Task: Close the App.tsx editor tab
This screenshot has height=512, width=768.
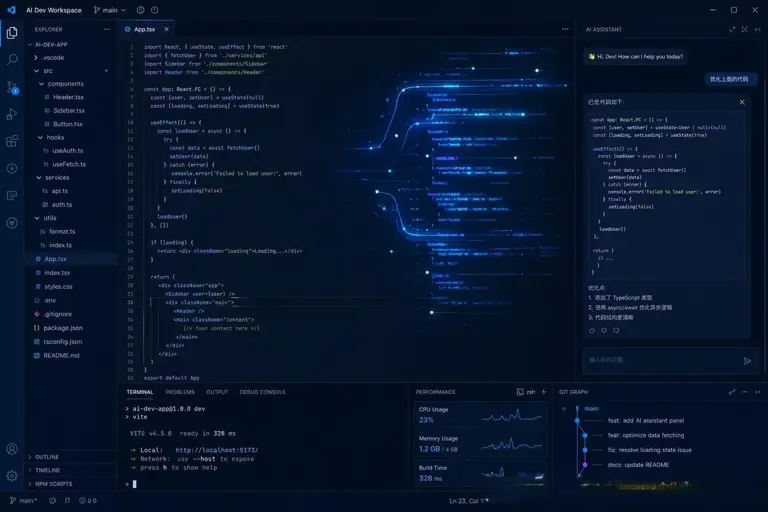Action: pos(167,29)
